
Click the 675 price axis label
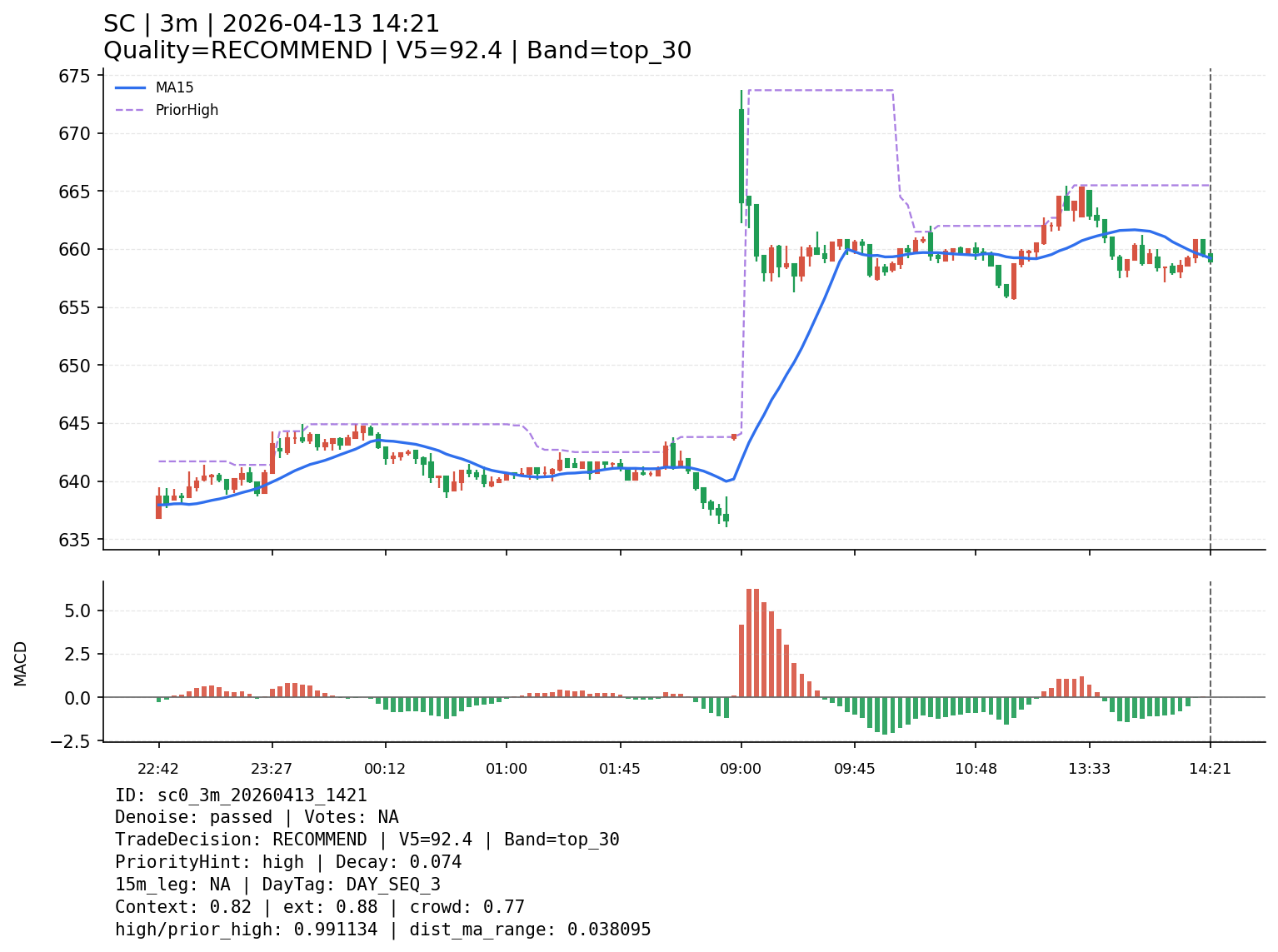(x=76, y=76)
